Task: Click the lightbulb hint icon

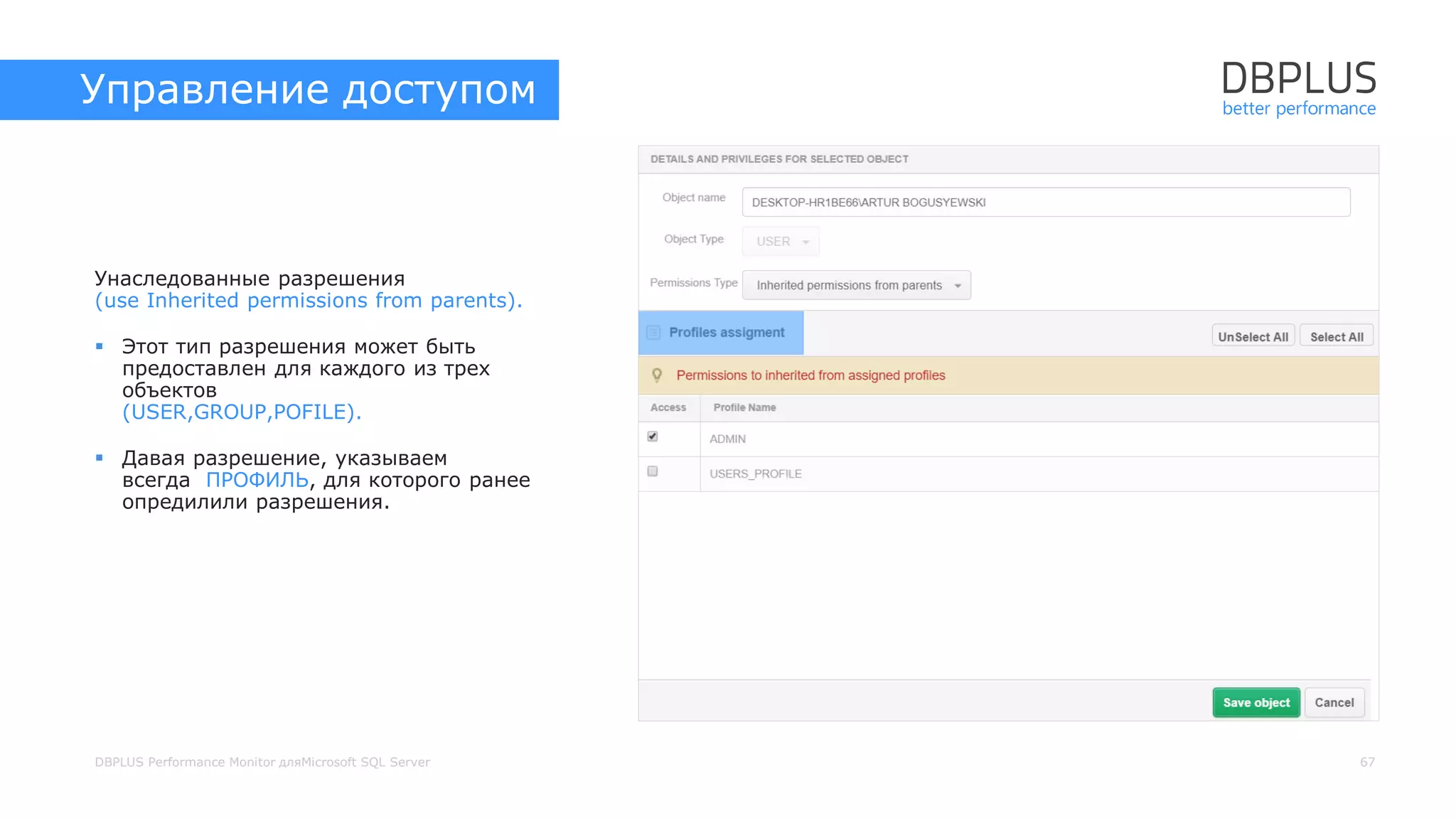Action: (x=657, y=375)
